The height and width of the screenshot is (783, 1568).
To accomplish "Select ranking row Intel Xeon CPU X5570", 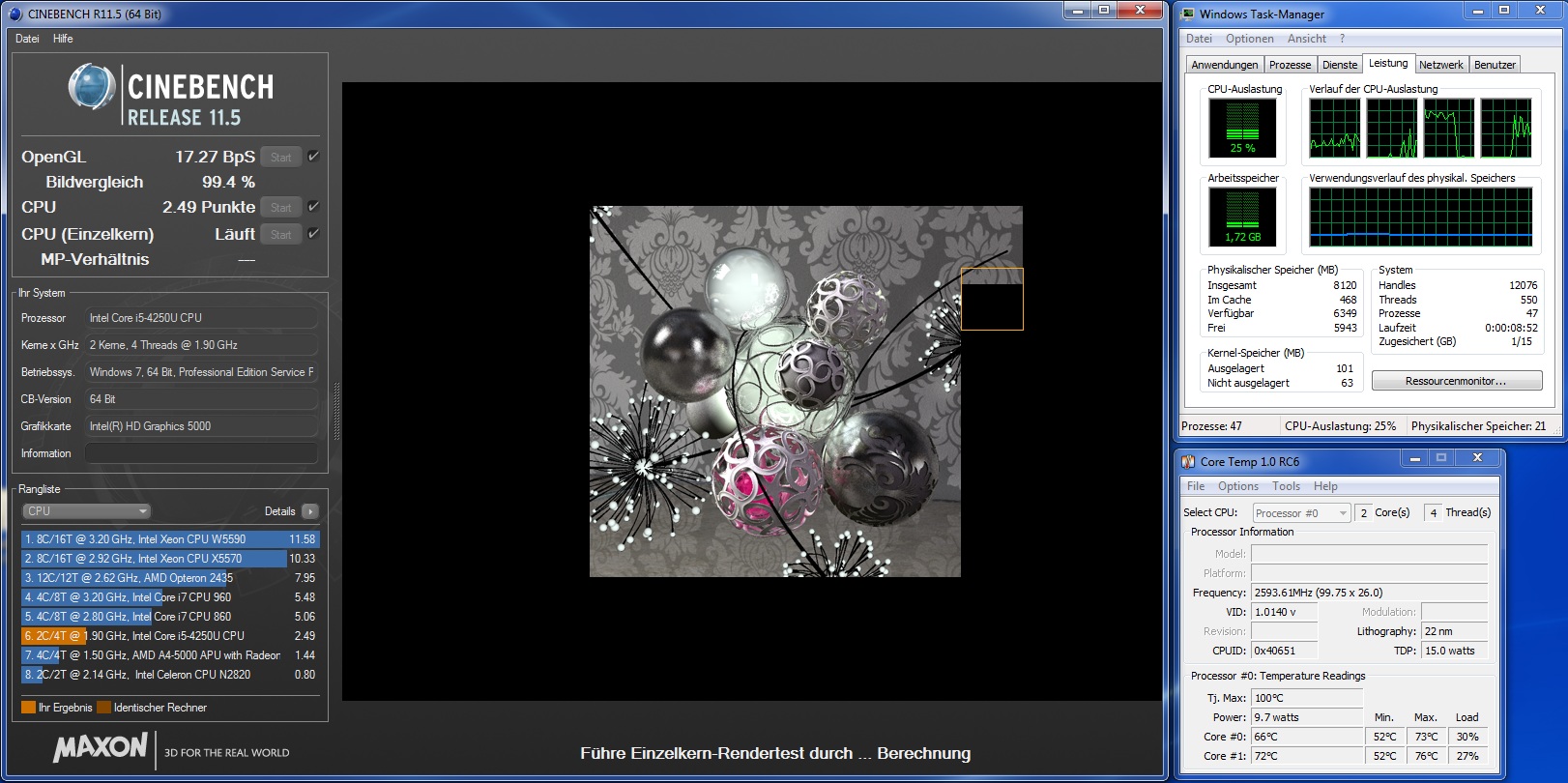I will 170,559.
